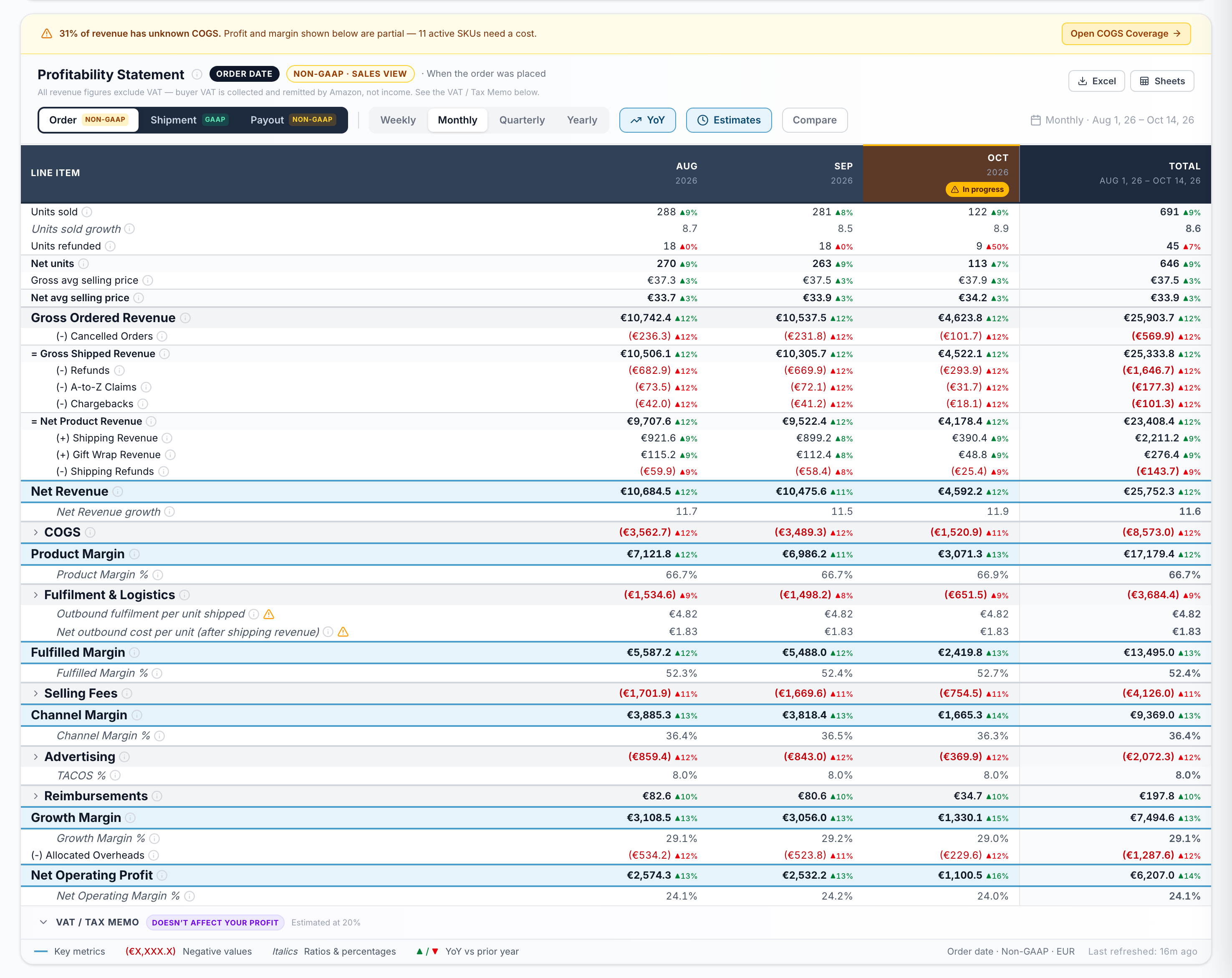Click info icon next to Profitability Statement title
The image size is (1232, 978).
tap(197, 74)
